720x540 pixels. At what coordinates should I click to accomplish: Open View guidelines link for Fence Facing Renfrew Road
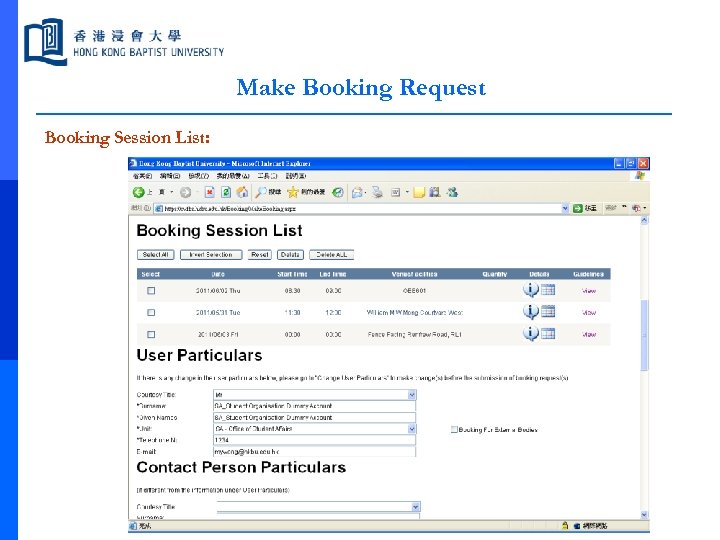(589, 335)
